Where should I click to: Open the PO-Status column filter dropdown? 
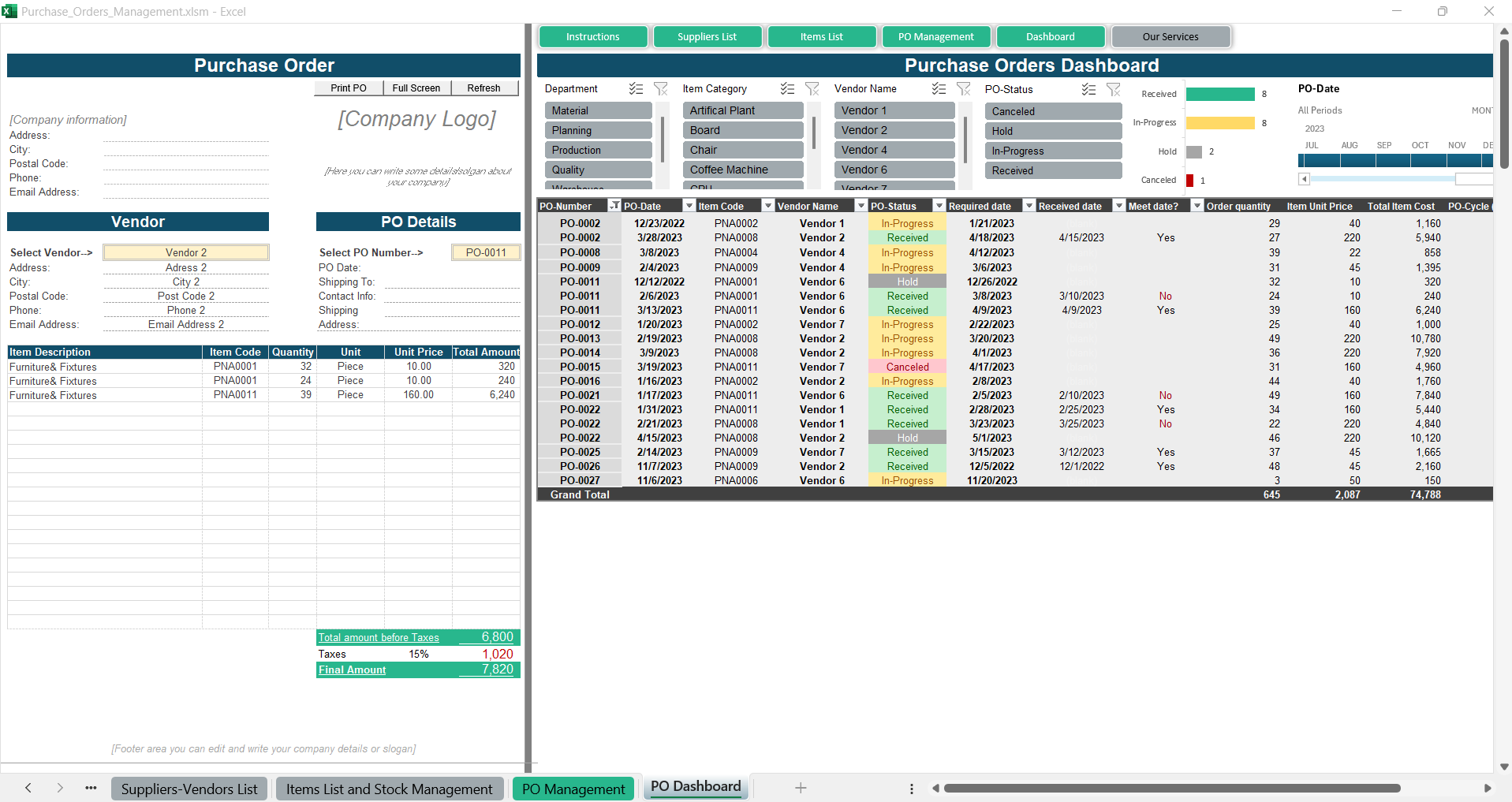point(939,206)
